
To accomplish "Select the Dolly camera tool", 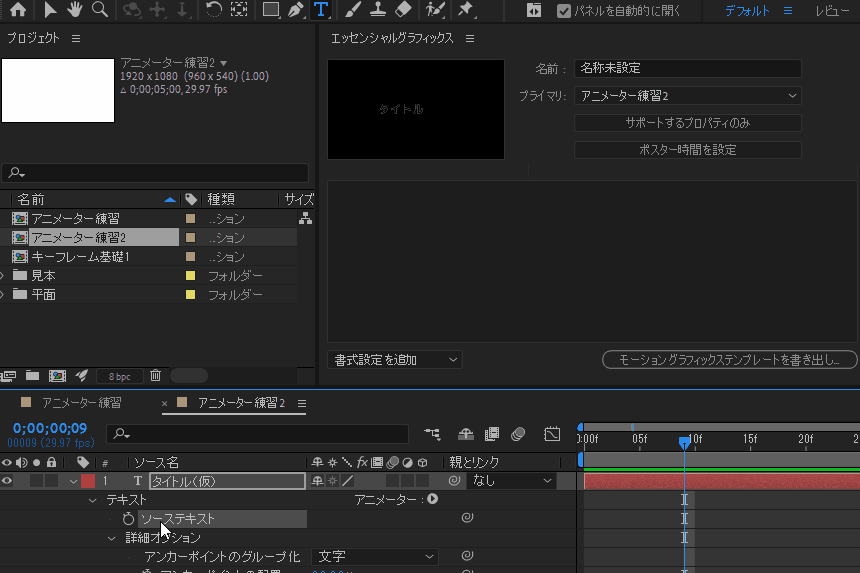I will (x=182, y=9).
